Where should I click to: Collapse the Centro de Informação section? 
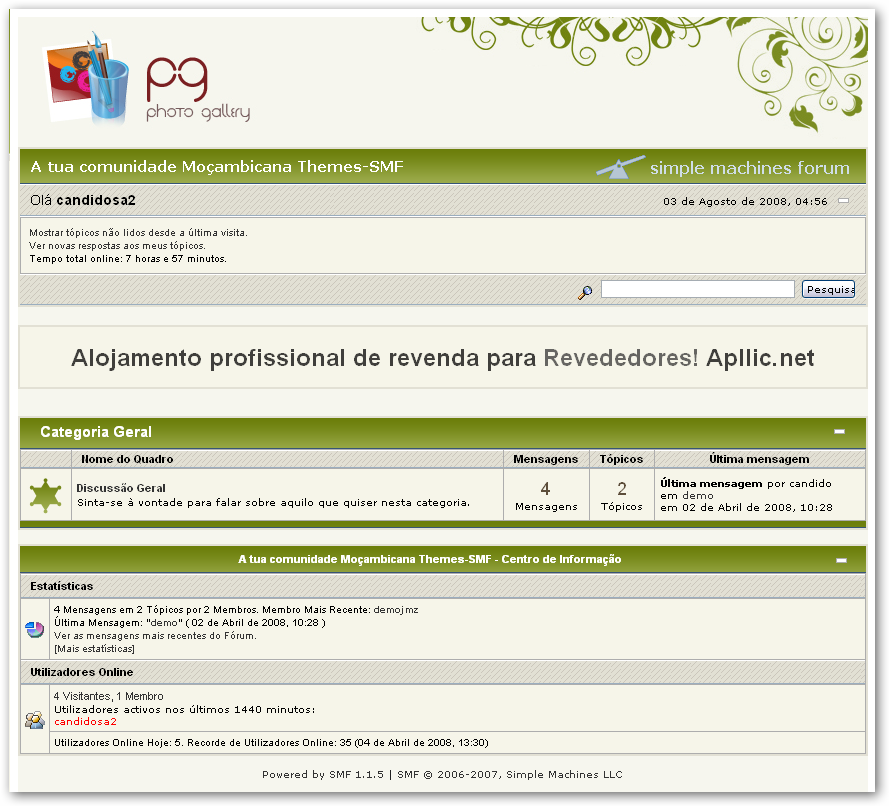point(841,560)
